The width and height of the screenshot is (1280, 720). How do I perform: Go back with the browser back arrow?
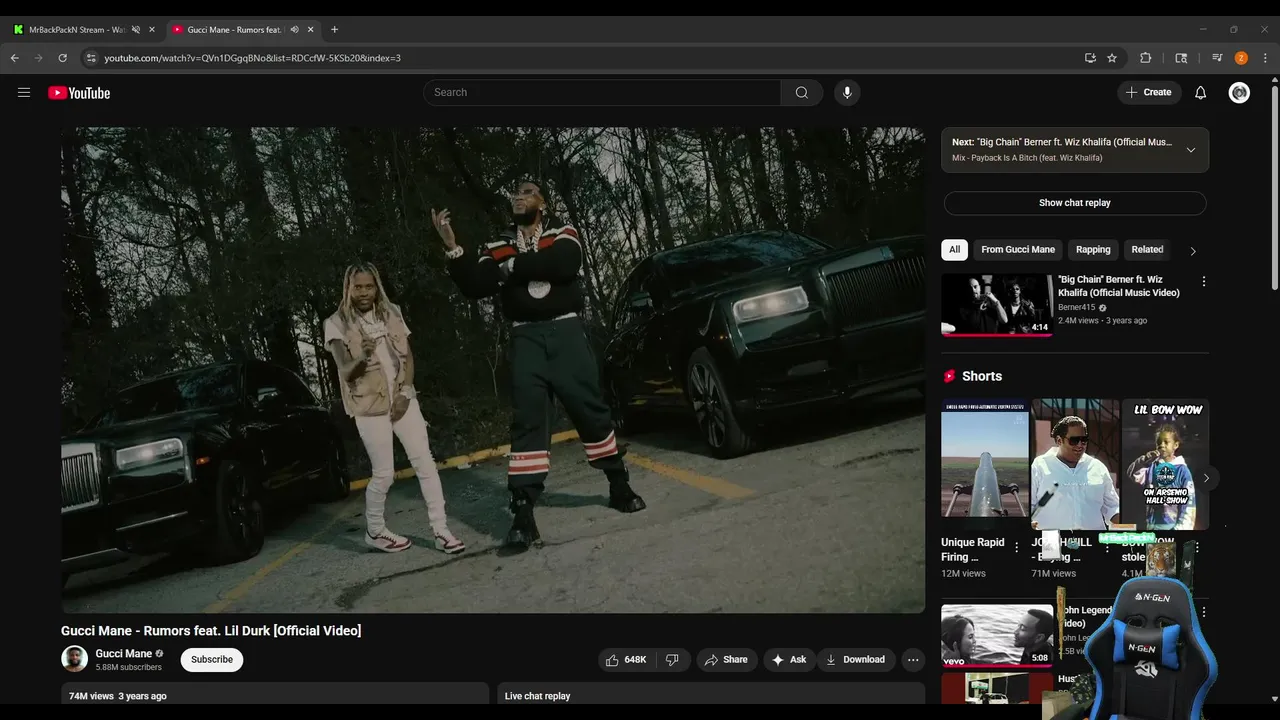click(x=15, y=58)
